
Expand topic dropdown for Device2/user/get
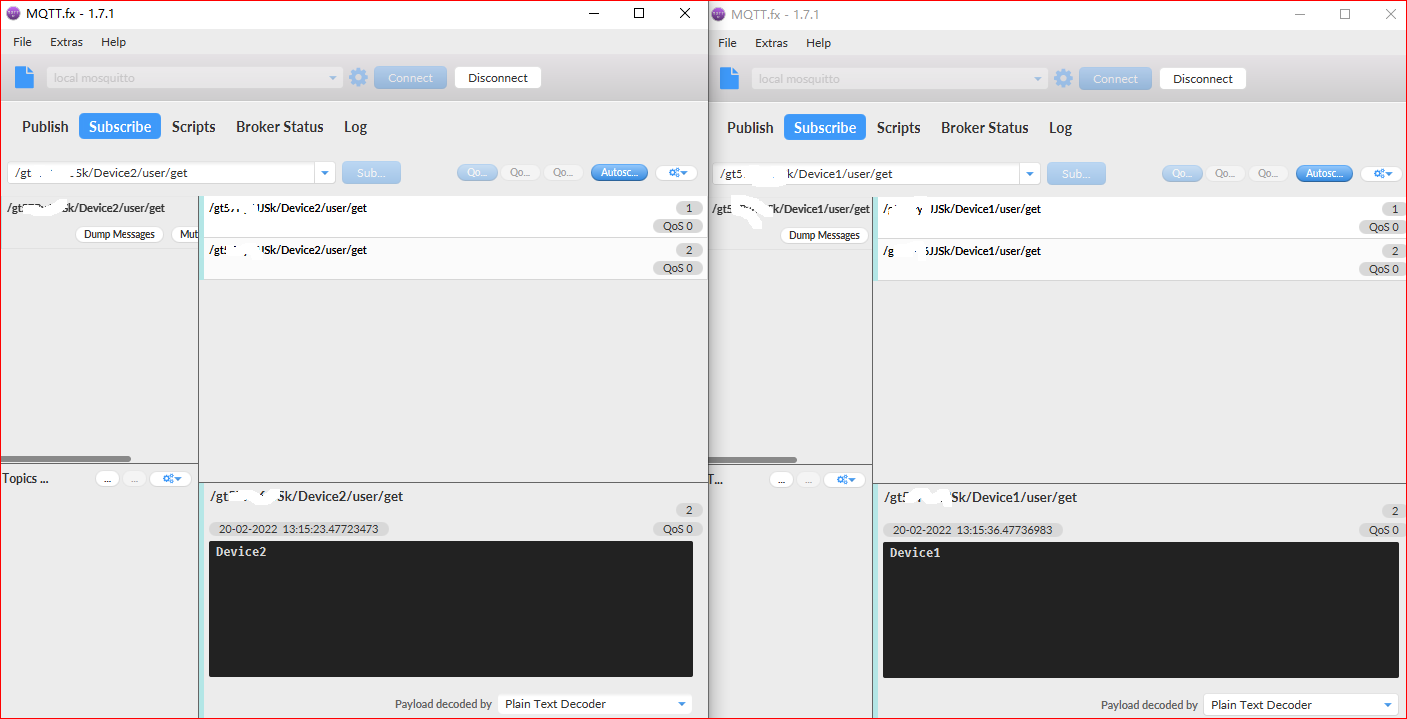click(x=325, y=173)
